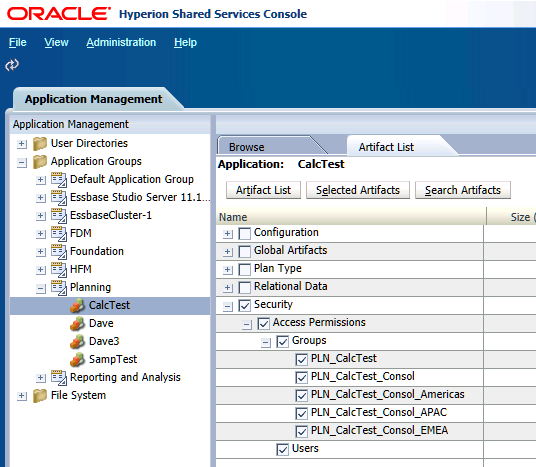Click the refresh icon below the File menu
The height and width of the screenshot is (467, 536).
12,65
